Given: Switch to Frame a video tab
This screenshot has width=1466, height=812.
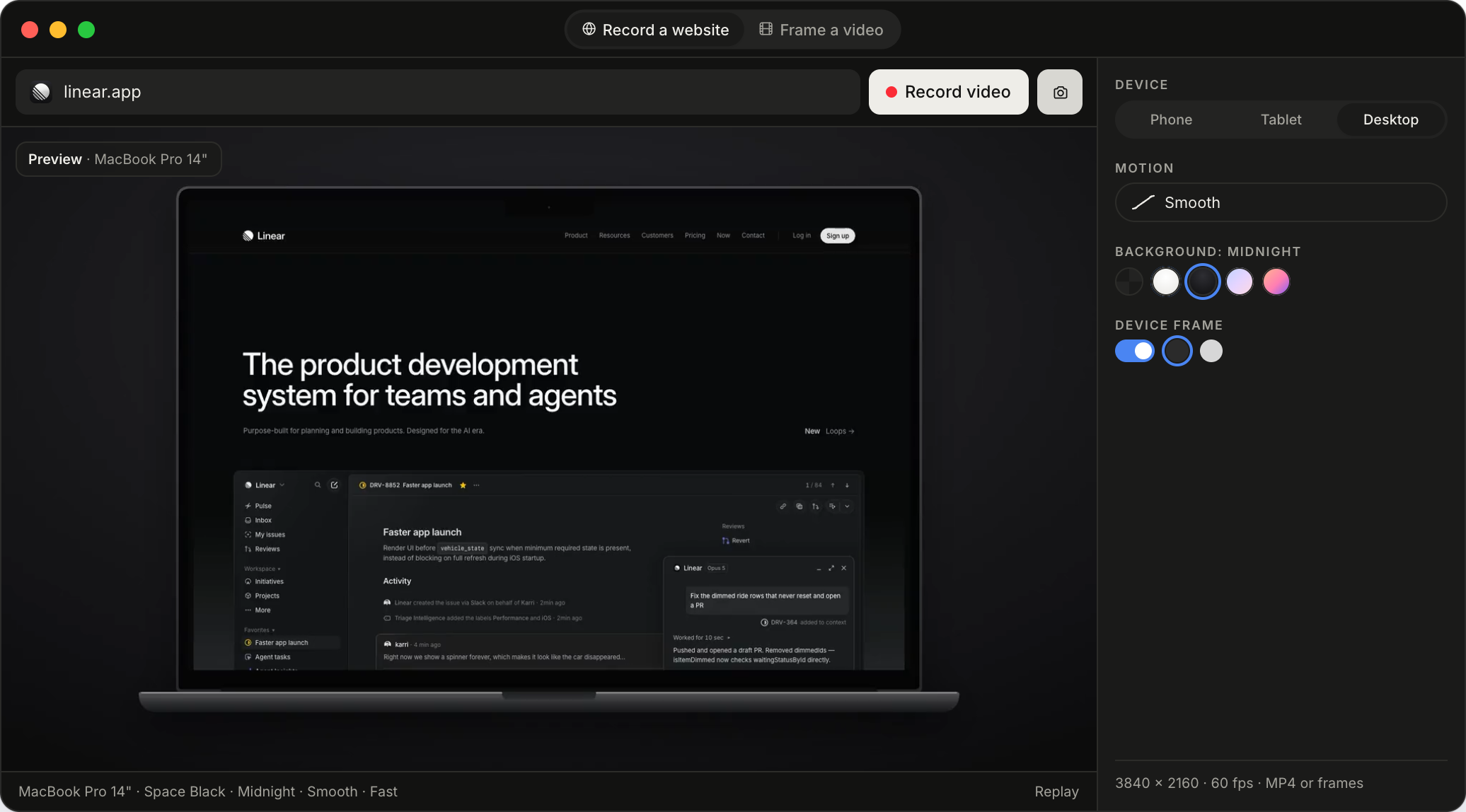Looking at the screenshot, I should pos(821,30).
